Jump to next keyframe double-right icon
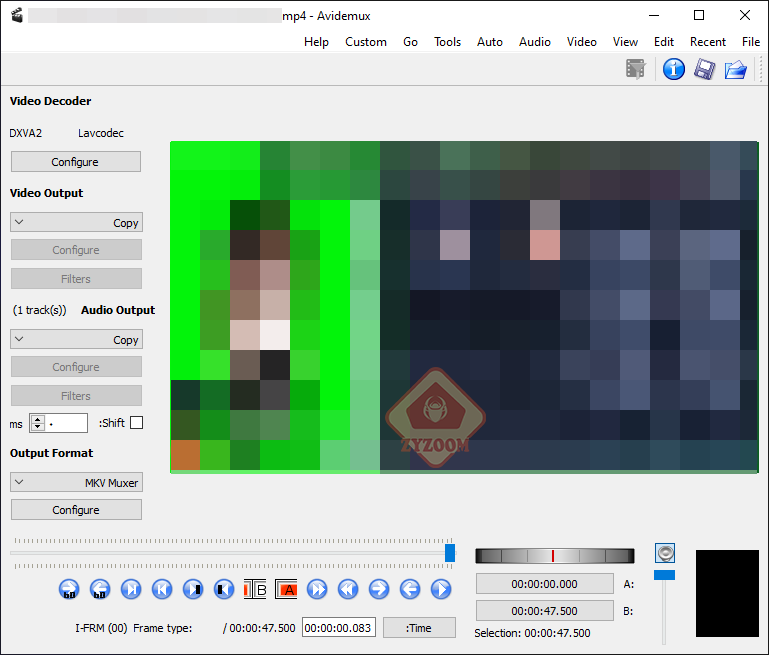The width and height of the screenshot is (769, 655). coord(317,589)
